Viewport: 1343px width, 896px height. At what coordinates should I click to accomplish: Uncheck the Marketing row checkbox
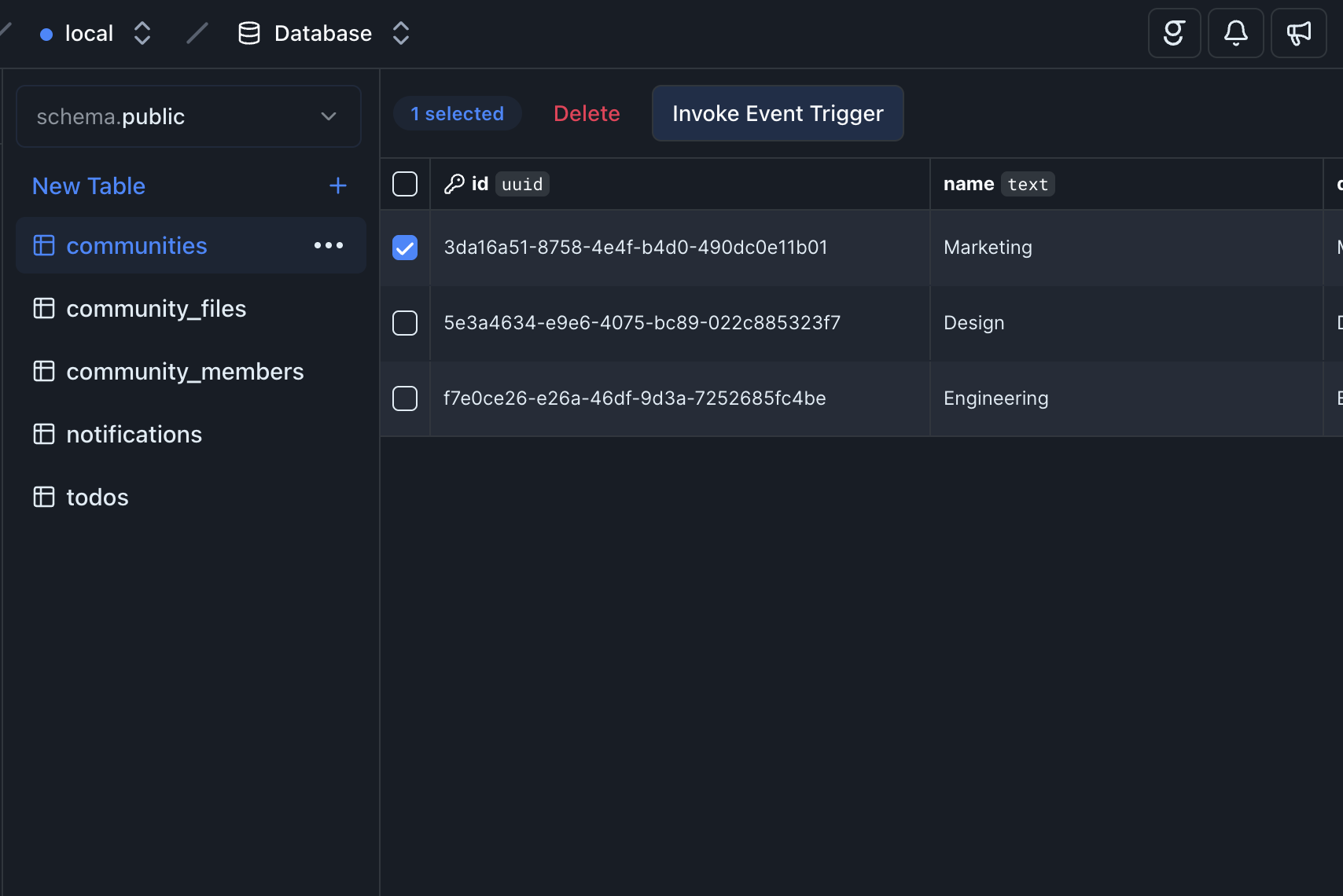[x=405, y=248]
